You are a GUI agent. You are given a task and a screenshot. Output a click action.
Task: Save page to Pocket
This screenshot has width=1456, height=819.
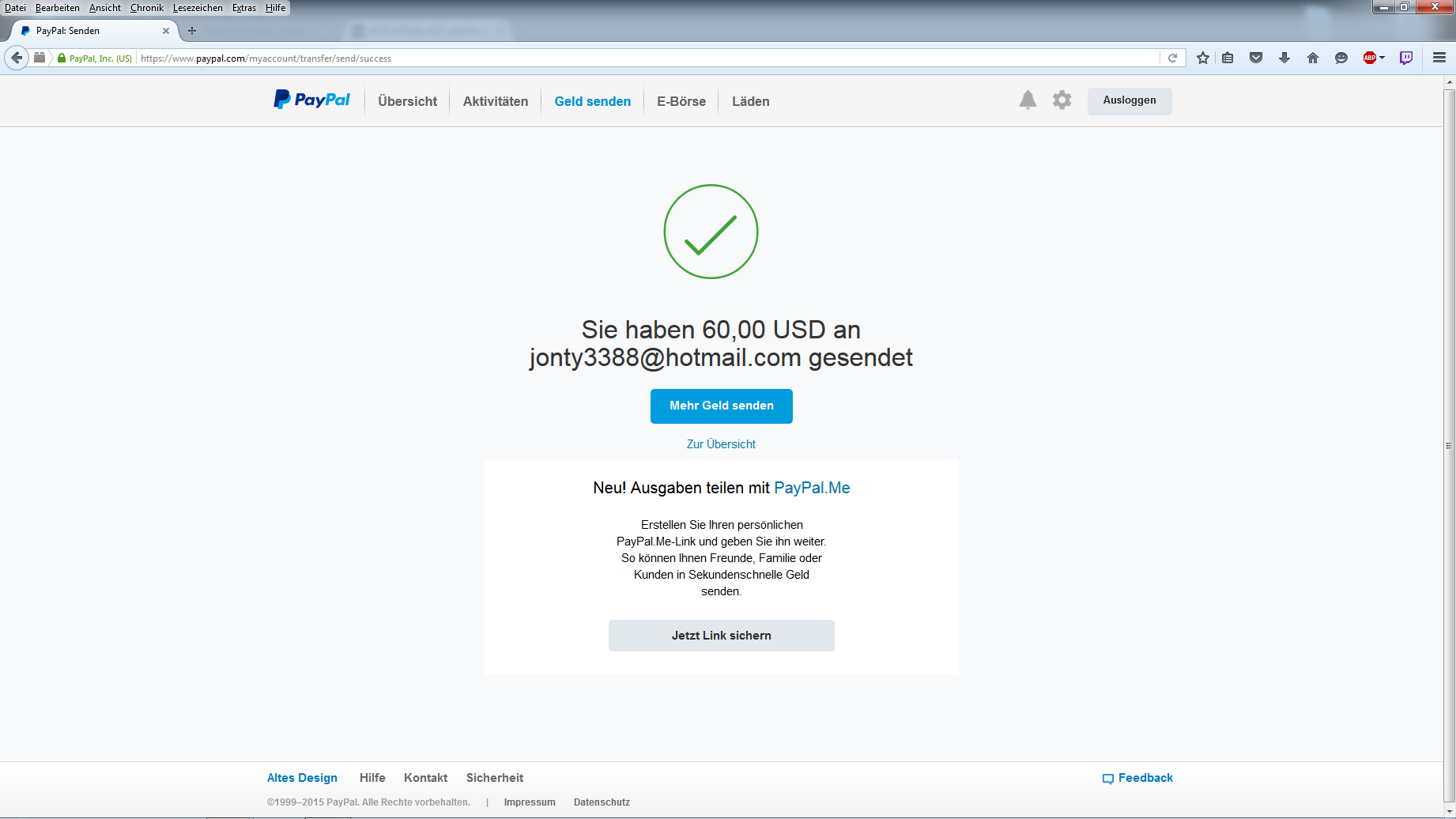click(x=1256, y=58)
